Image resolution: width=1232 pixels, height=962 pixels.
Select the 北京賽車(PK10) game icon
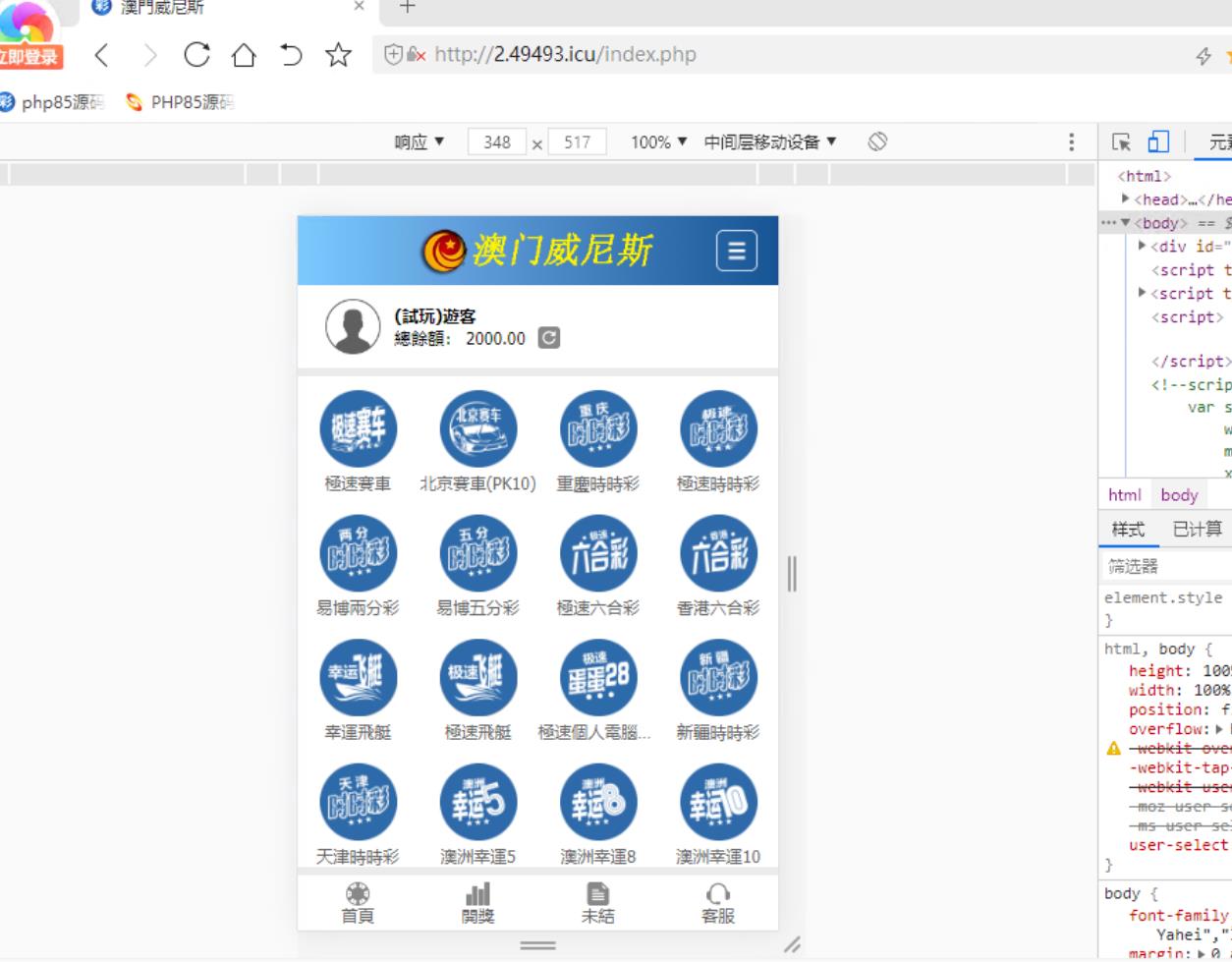[x=477, y=429]
